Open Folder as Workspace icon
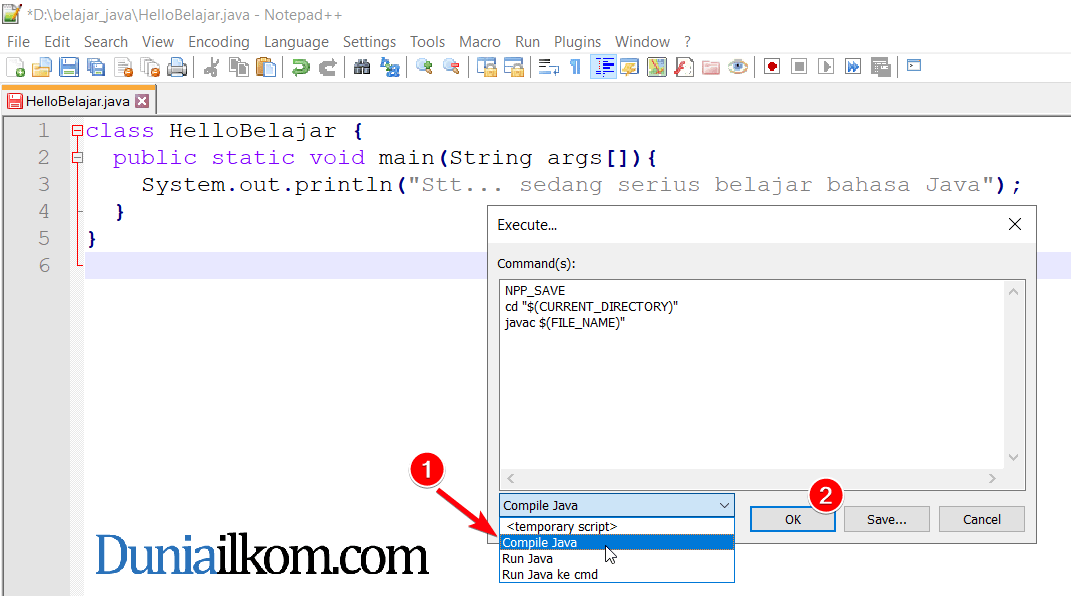This screenshot has width=1071, height=596. coord(711,67)
